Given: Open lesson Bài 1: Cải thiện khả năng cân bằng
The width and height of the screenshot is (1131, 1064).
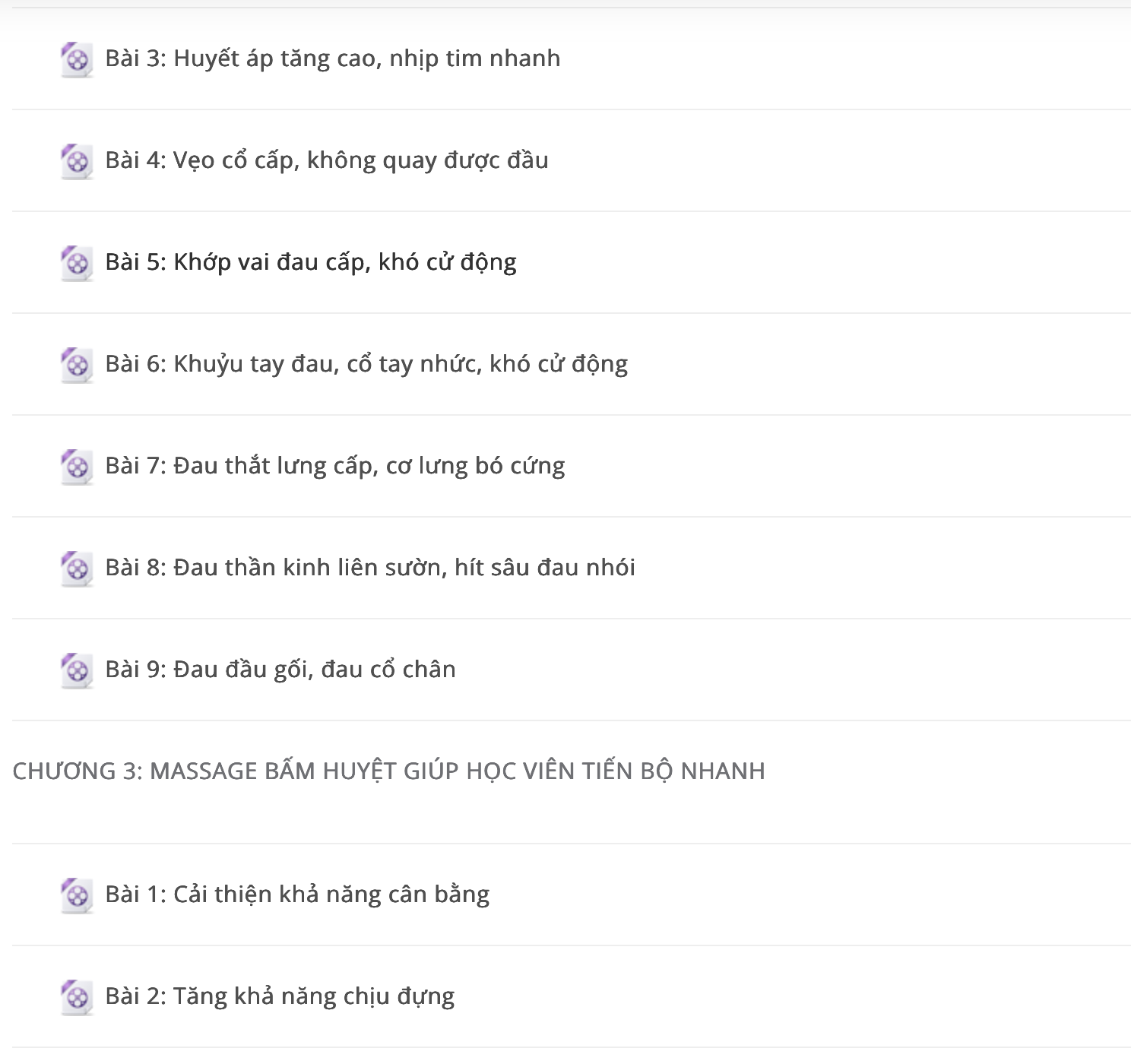Looking at the screenshot, I should click(297, 895).
